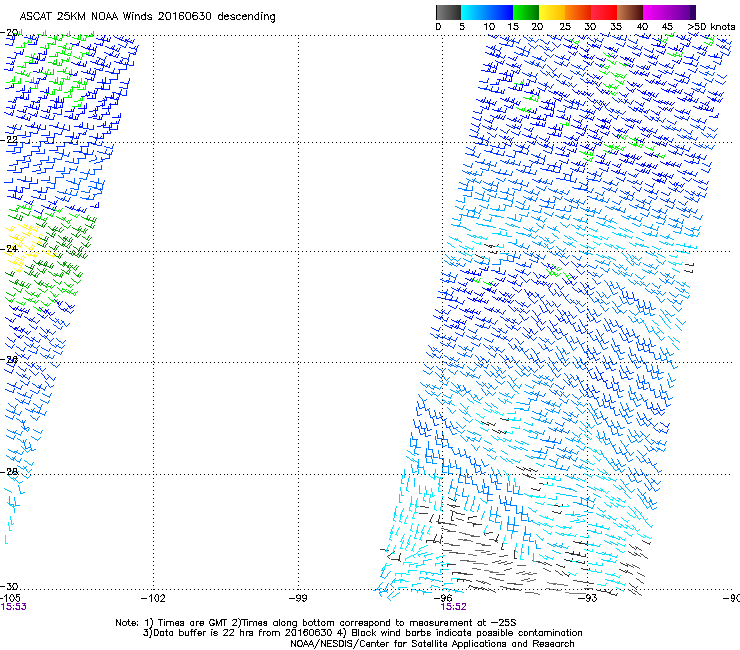The image size is (740, 650).
Task: Click the 15:53 swath time label
Action: tap(13, 607)
